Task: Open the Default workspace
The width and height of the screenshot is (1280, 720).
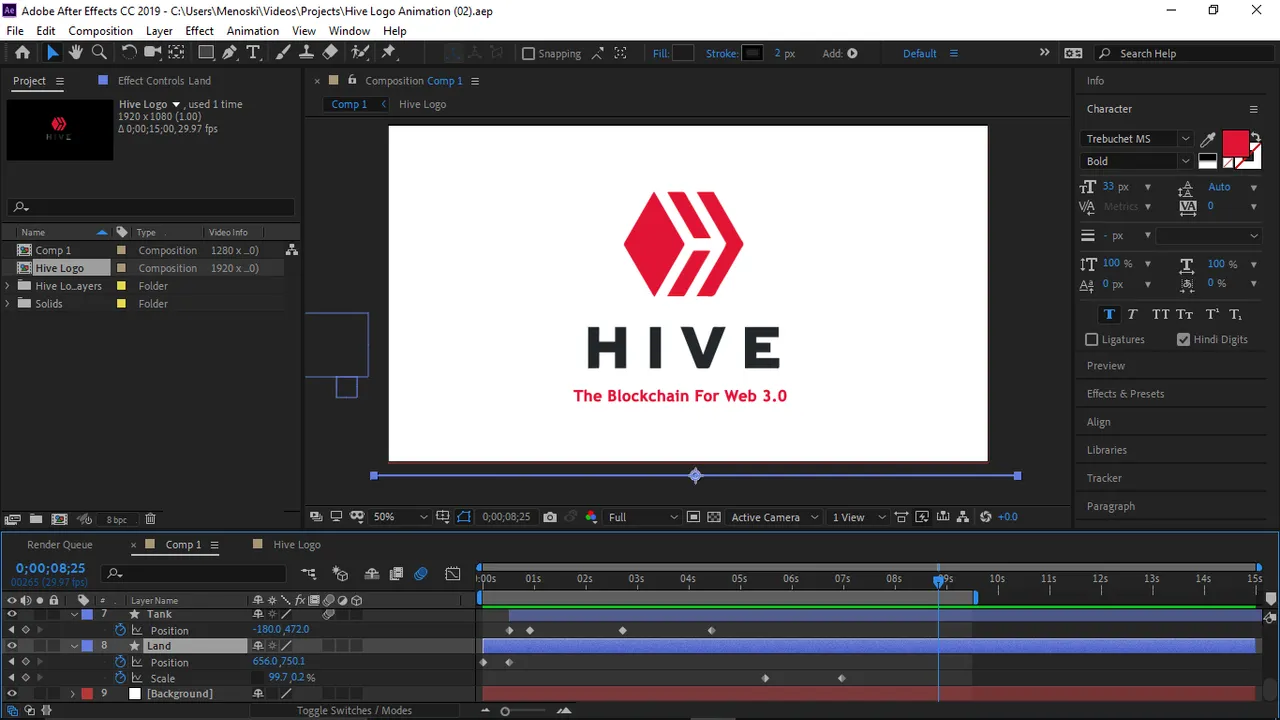Action: (x=919, y=54)
